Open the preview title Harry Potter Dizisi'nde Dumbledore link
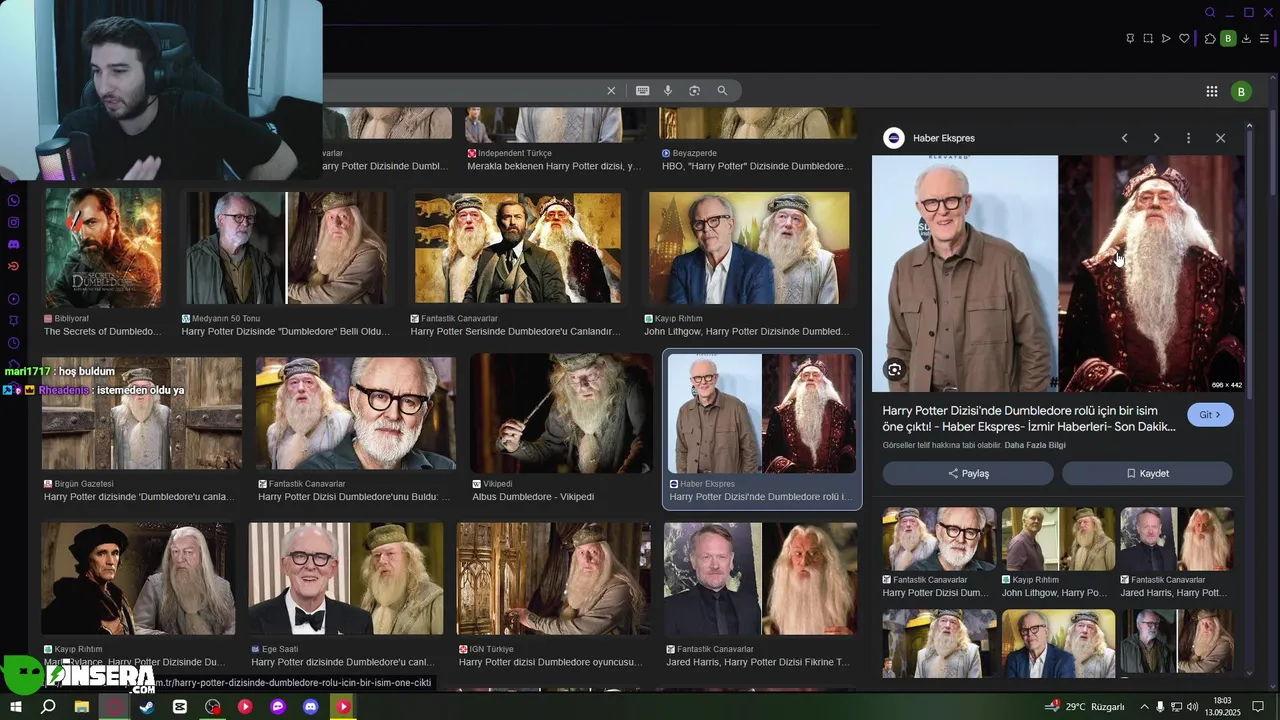The height and width of the screenshot is (720, 1280). [1029, 418]
